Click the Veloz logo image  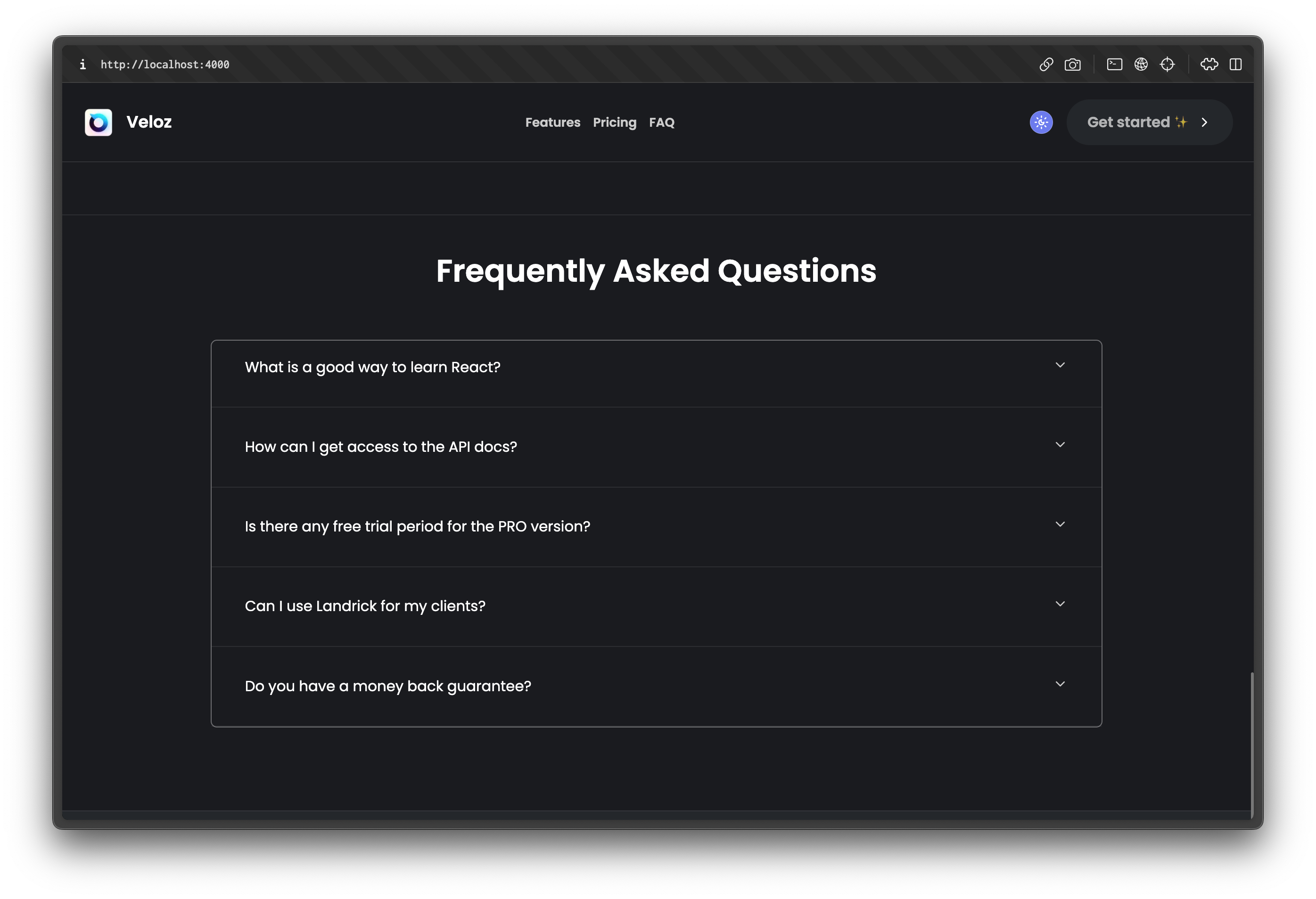pos(99,123)
